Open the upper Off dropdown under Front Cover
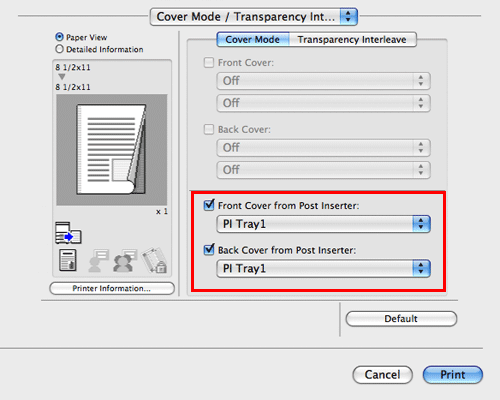The image size is (500, 400). click(x=323, y=81)
